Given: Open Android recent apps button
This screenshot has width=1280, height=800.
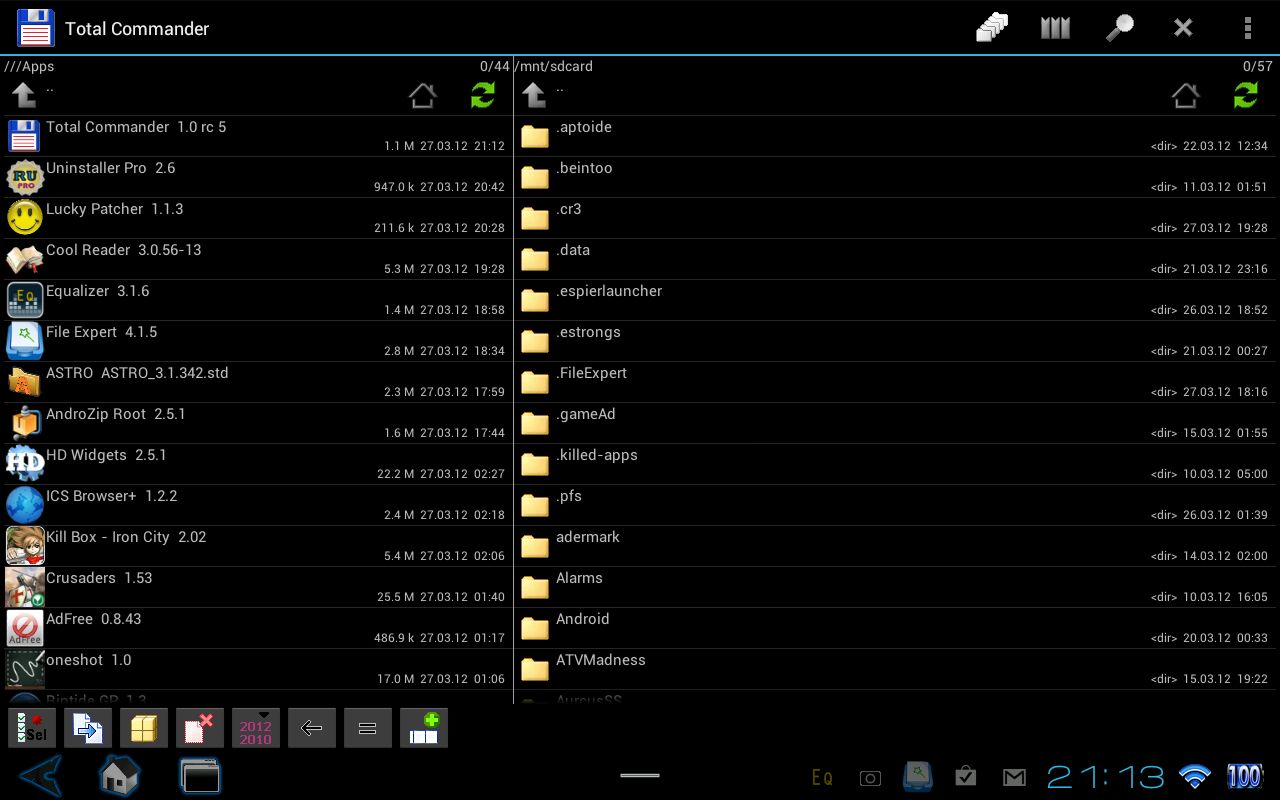Looking at the screenshot, I should (x=199, y=775).
